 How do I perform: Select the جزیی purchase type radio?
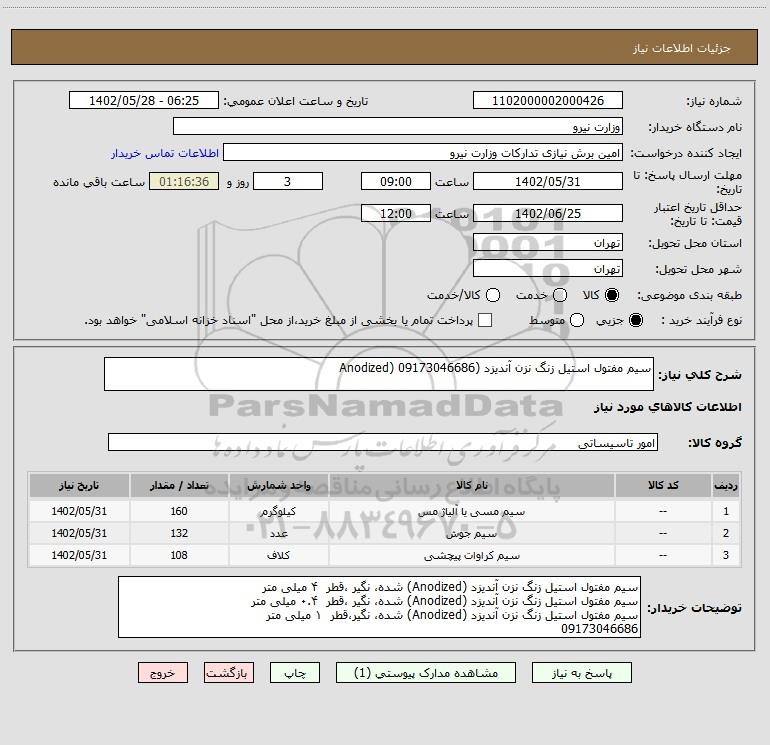coord(635,320)
